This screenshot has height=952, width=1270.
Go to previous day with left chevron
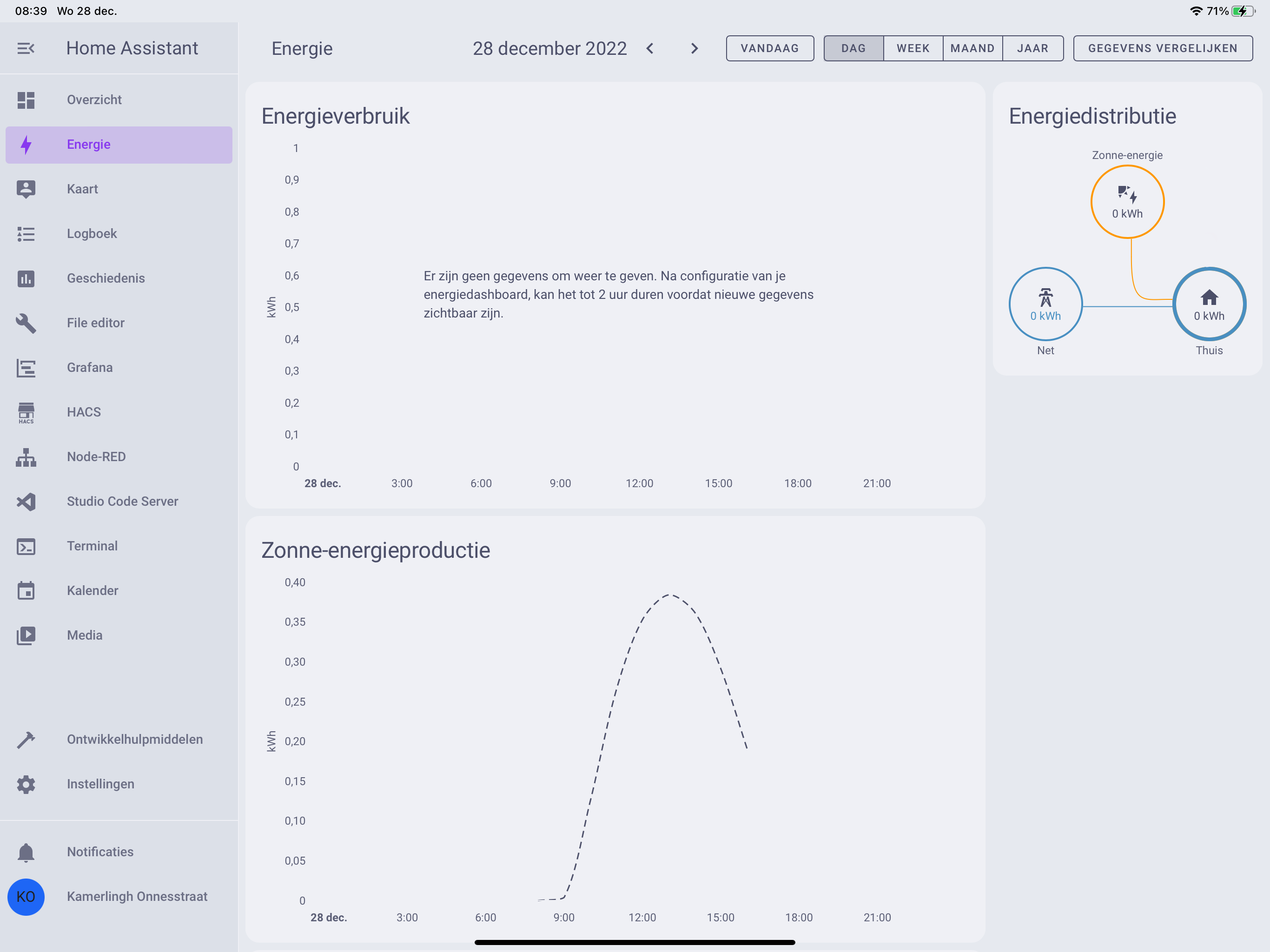[x=650, y=48]
